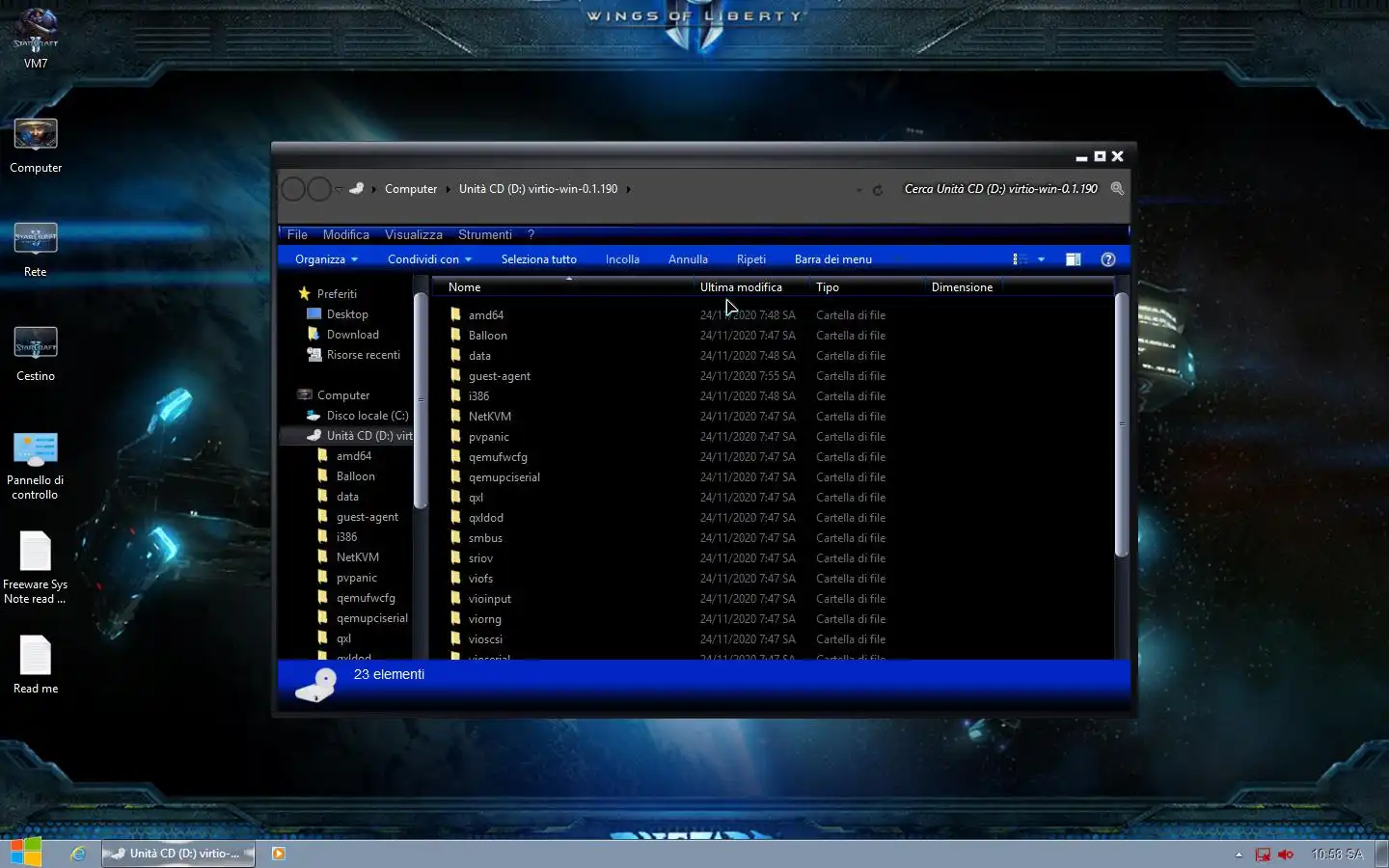Open the Modifica menu
Screen dimensions: 1389x868
tap(346, 235)
